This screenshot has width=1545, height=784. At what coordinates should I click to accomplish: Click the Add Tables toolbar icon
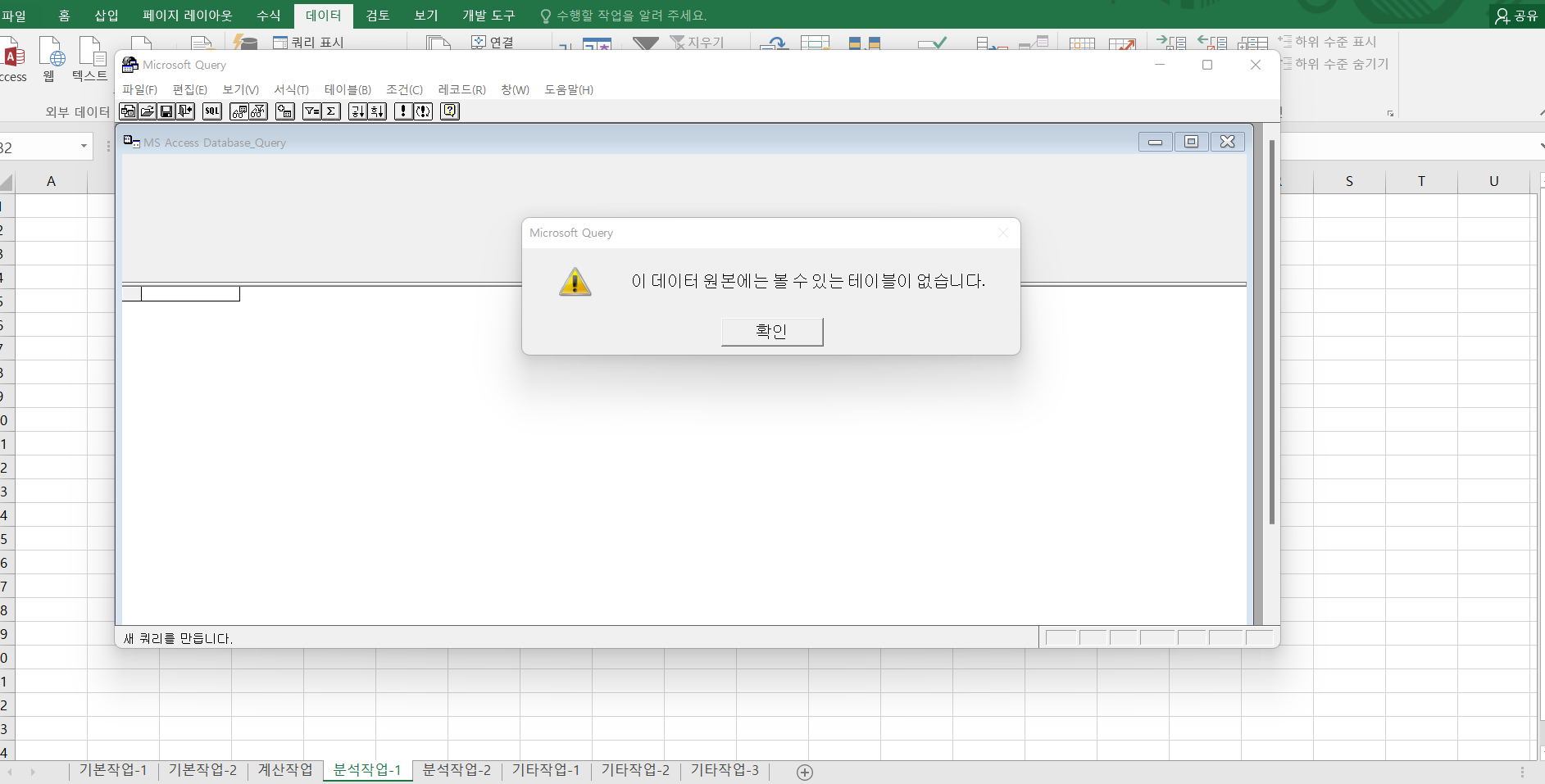click(285, 111)
